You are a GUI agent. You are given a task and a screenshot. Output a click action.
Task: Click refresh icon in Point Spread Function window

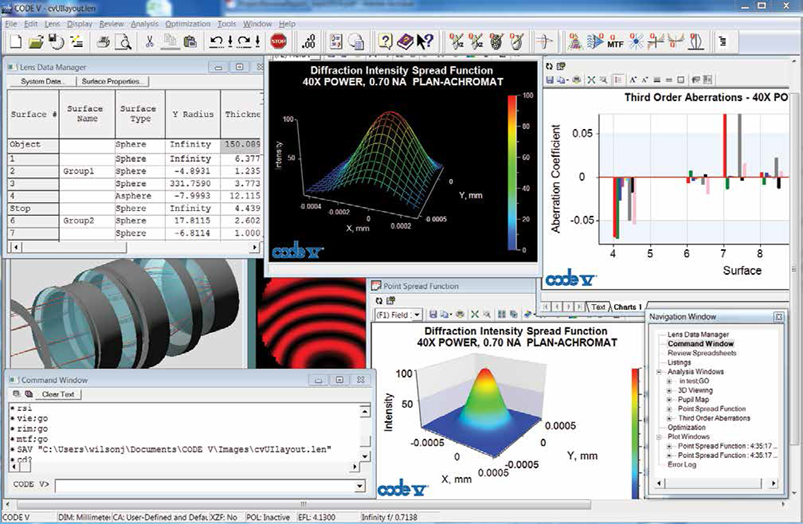[379, 301]
